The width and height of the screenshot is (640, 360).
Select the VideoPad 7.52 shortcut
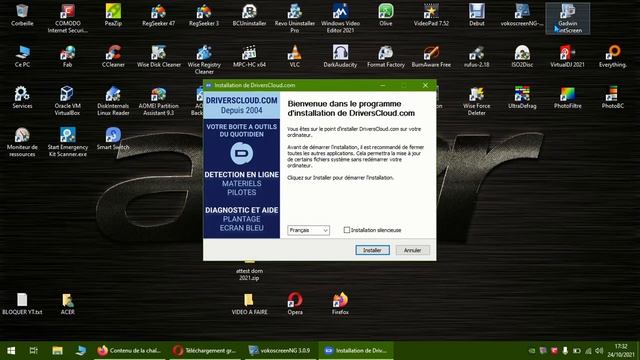pyautogui.click(x=431, y=15)
